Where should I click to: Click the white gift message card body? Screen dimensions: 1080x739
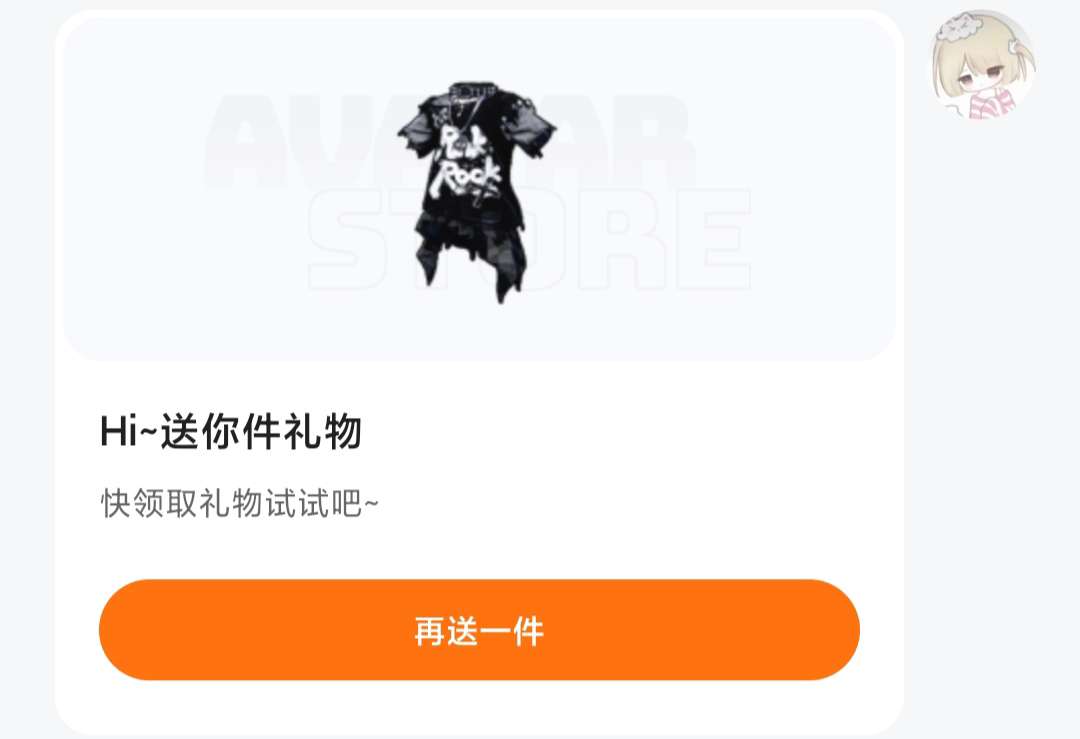(x=479, y=372)
